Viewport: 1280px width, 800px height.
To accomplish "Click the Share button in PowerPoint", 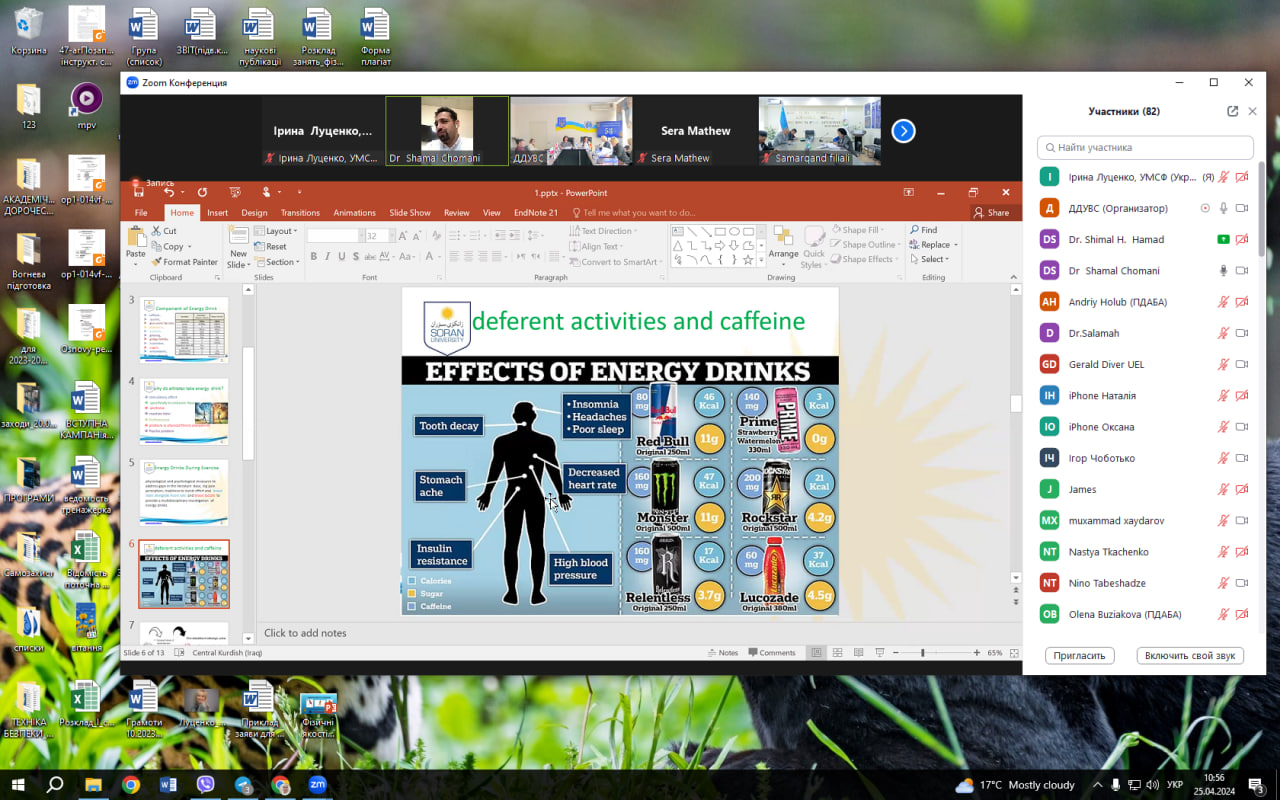I will (x=991, y=212).
